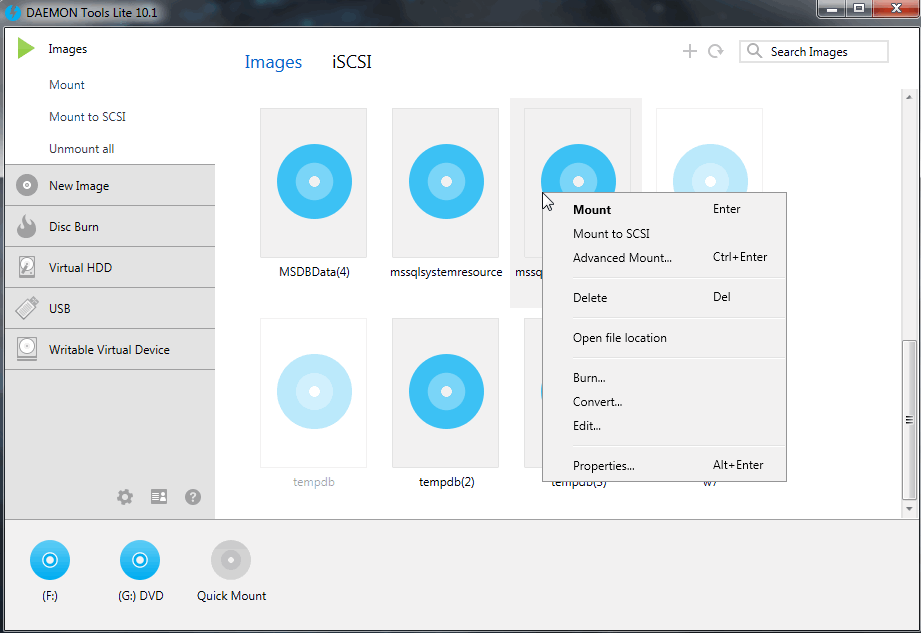Click the (G:) DVD drive label
The height and width of the screenshot is (633, 921).
(x=140, y=596)
